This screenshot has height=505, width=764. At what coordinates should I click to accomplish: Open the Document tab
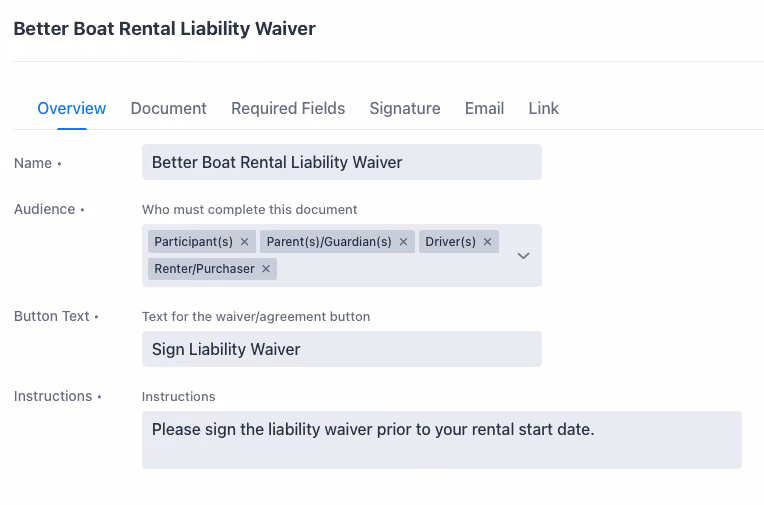coord(169,108)
